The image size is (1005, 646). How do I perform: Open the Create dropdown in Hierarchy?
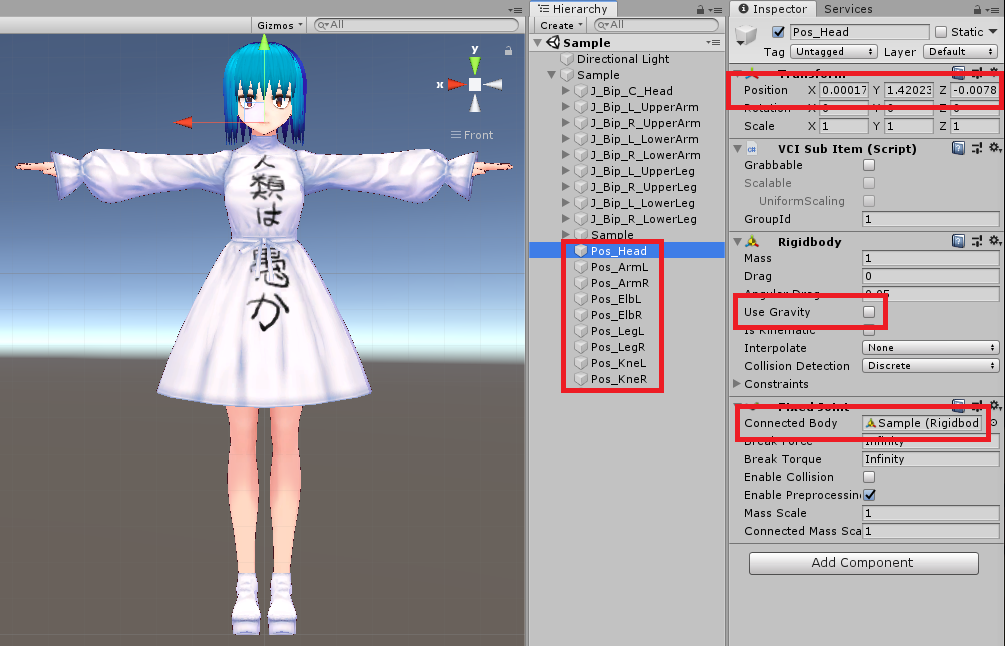561,25
